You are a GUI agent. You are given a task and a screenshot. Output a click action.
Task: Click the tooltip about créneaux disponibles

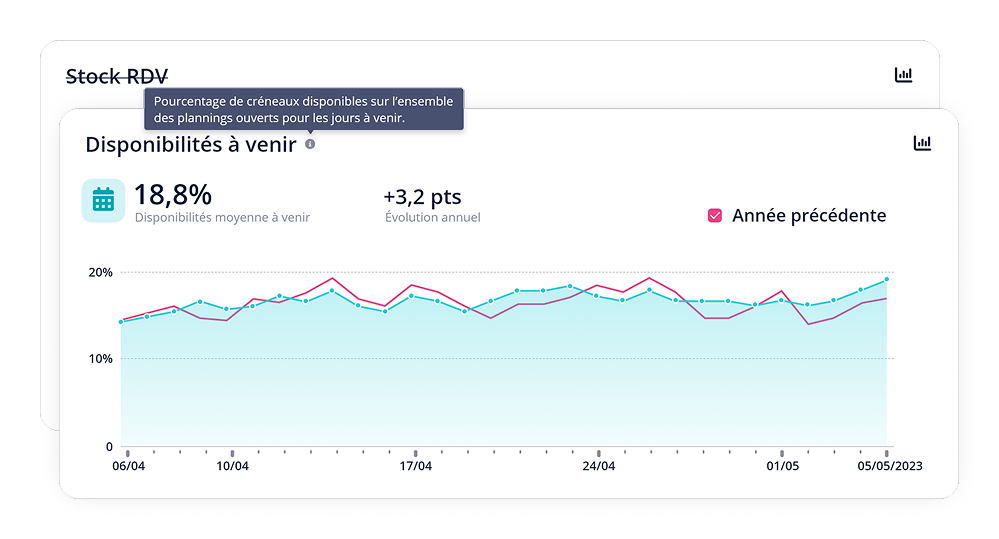click(x=304, y=109)
